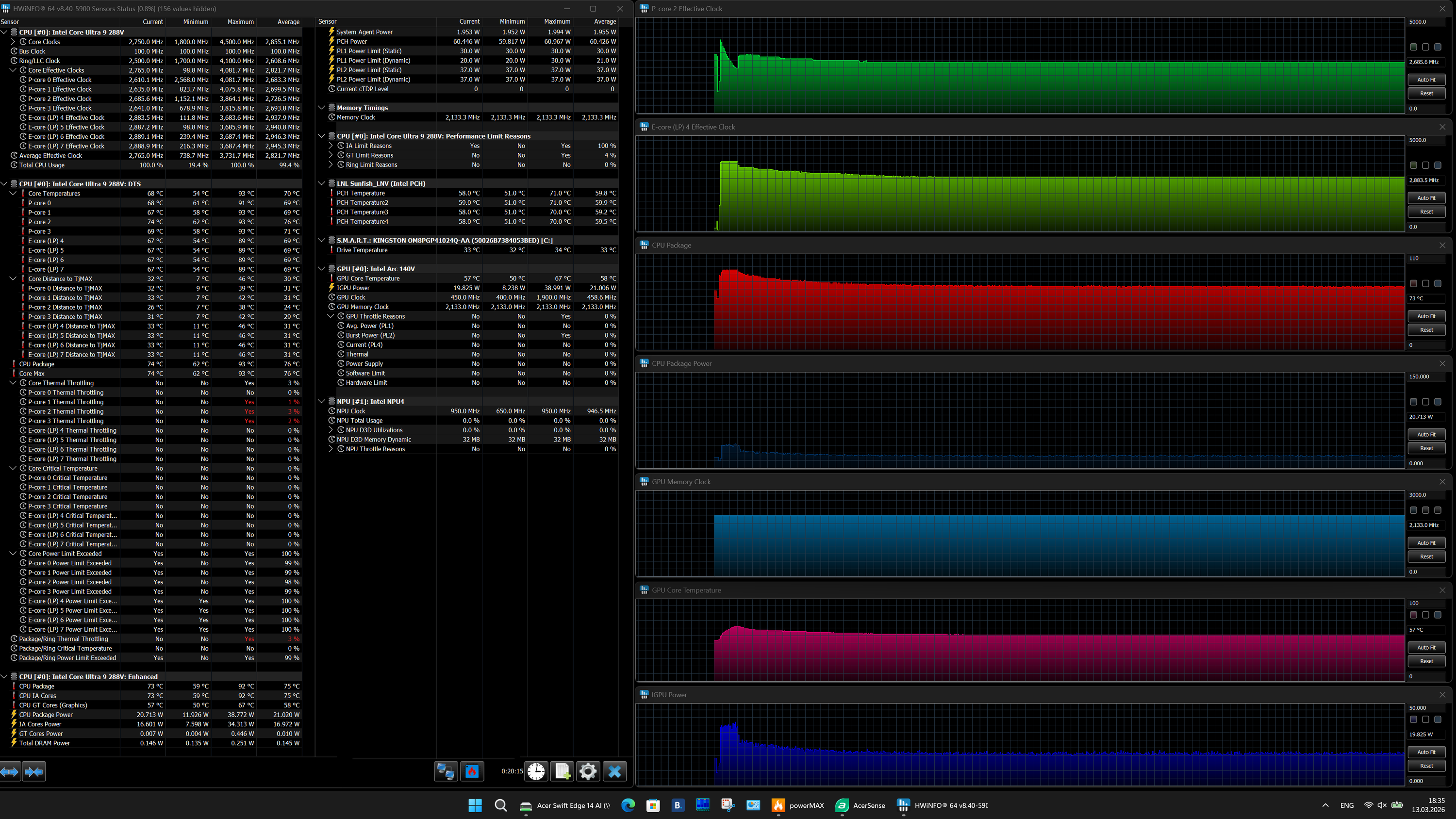This screenshot has height=819, width=1456.
Task: Collapse the Core Effective Clocks group
Action: coord(13,70)
